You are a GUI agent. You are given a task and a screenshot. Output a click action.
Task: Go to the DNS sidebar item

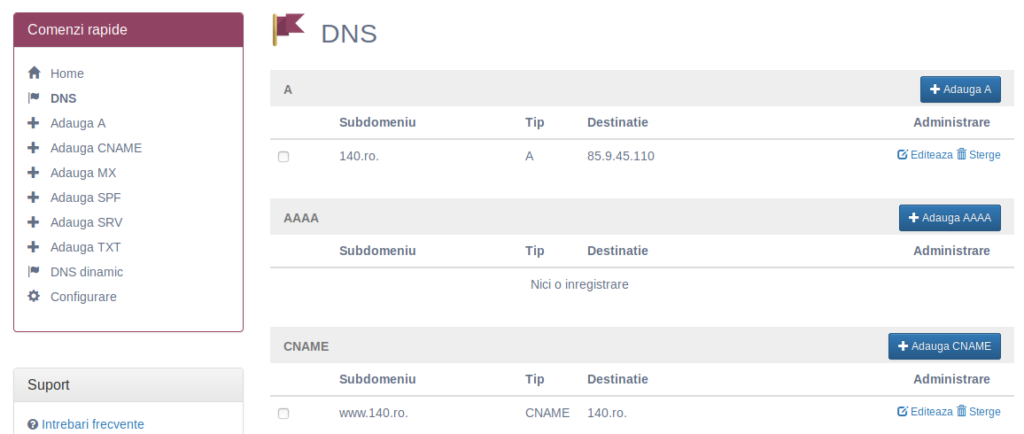tap(63, 98)
